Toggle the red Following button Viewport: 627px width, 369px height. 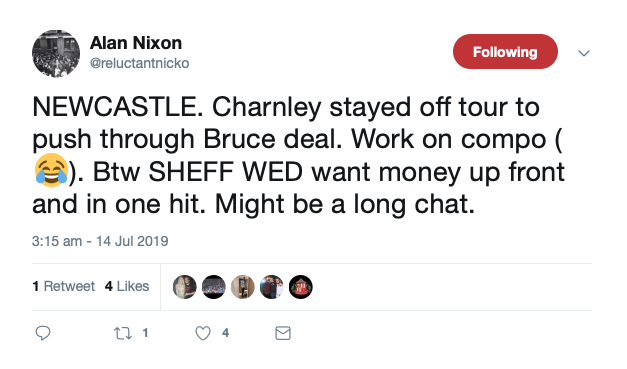[505, 52]
